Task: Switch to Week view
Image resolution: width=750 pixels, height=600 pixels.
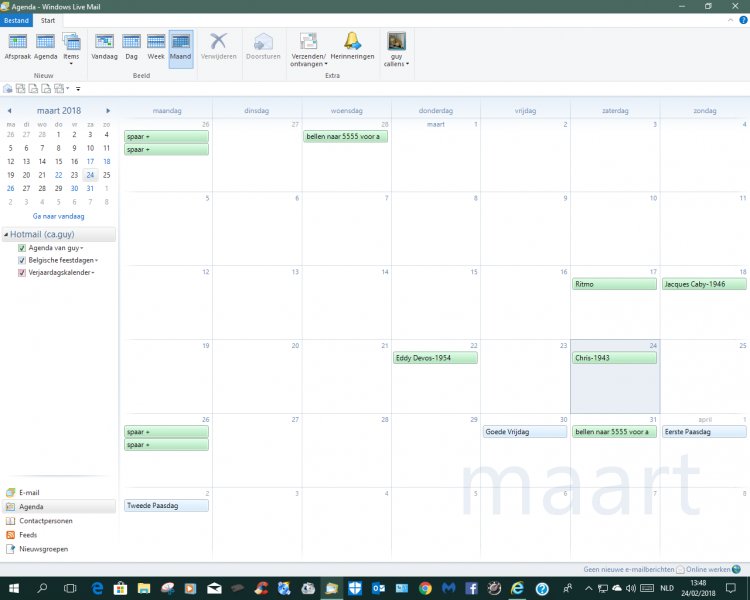Action: click(x=156, y=47)
